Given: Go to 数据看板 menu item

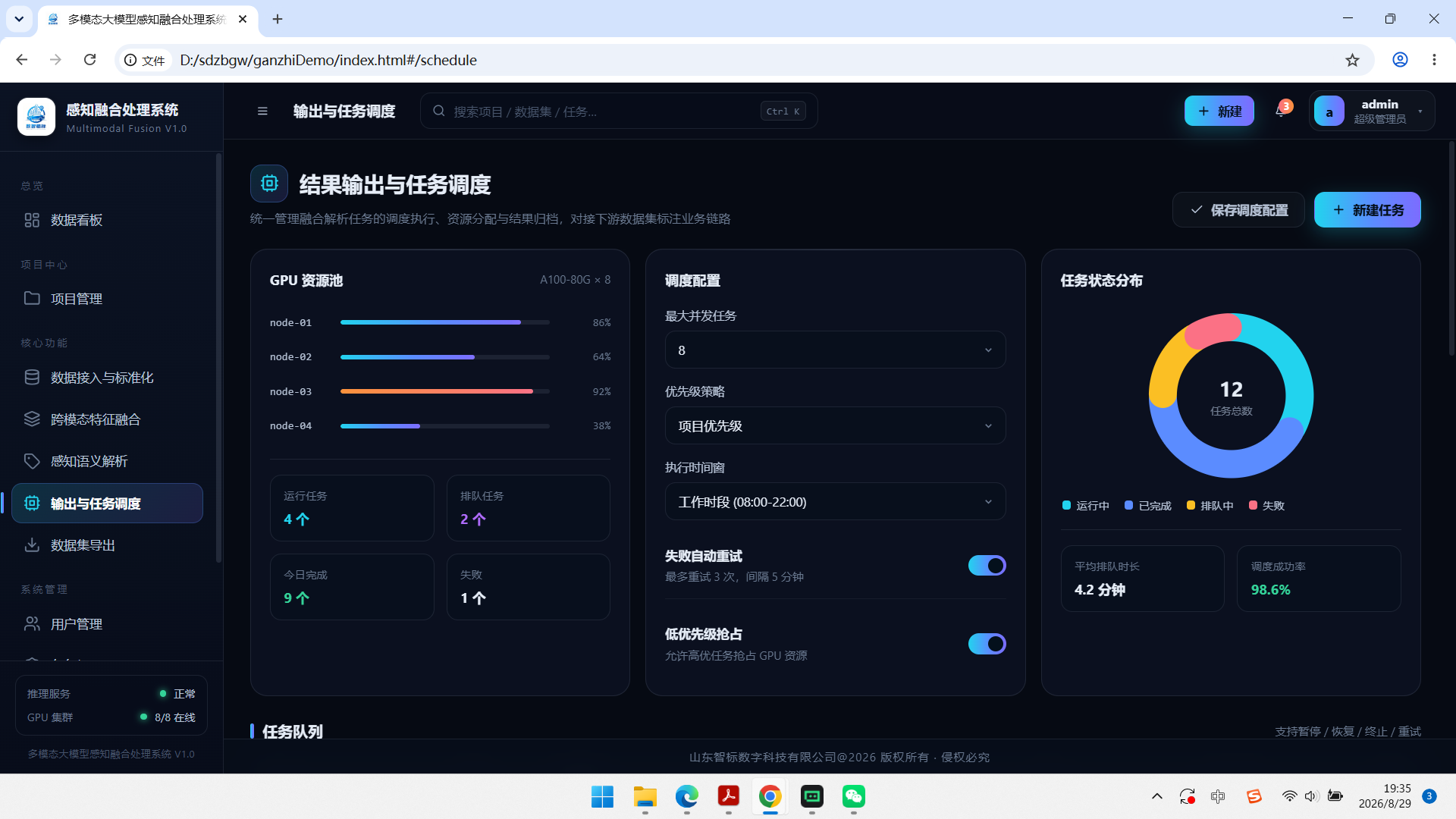Looking at the screenshot, I should click(x=108, y=220).
